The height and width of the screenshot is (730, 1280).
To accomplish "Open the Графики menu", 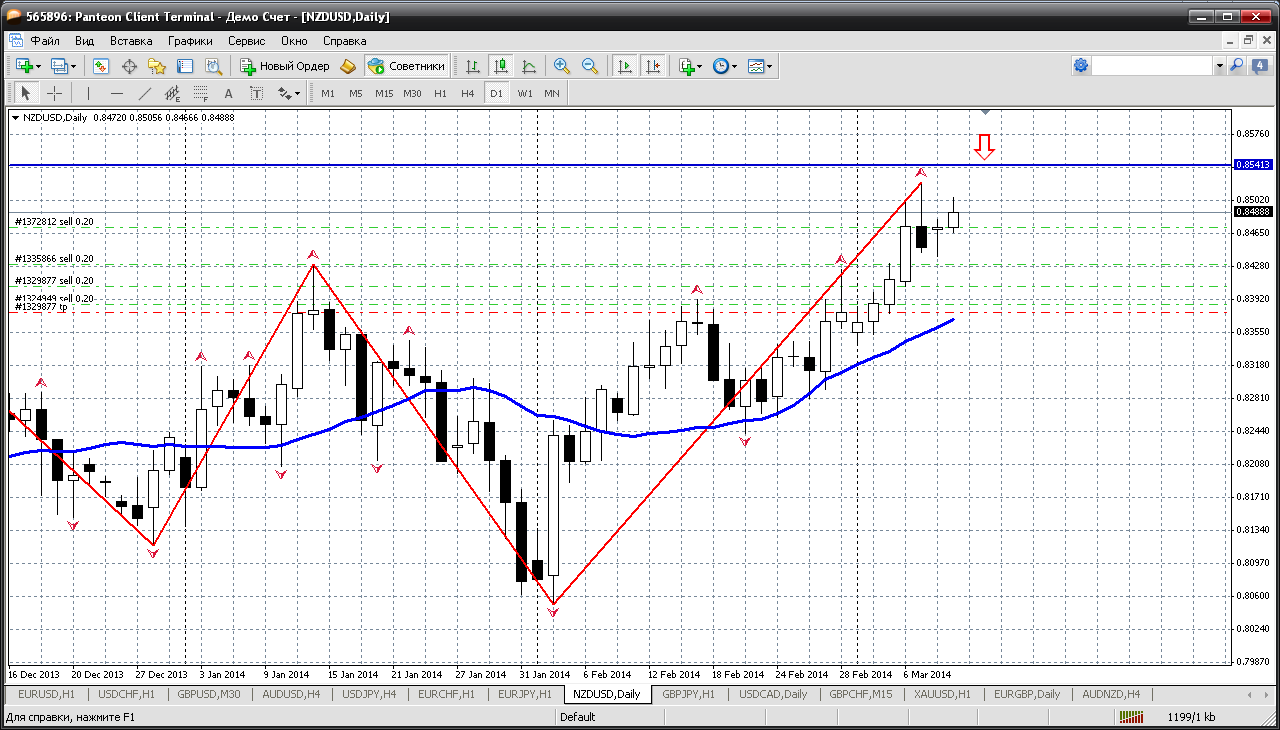I will pyautogui.click(x=190, y=41).
